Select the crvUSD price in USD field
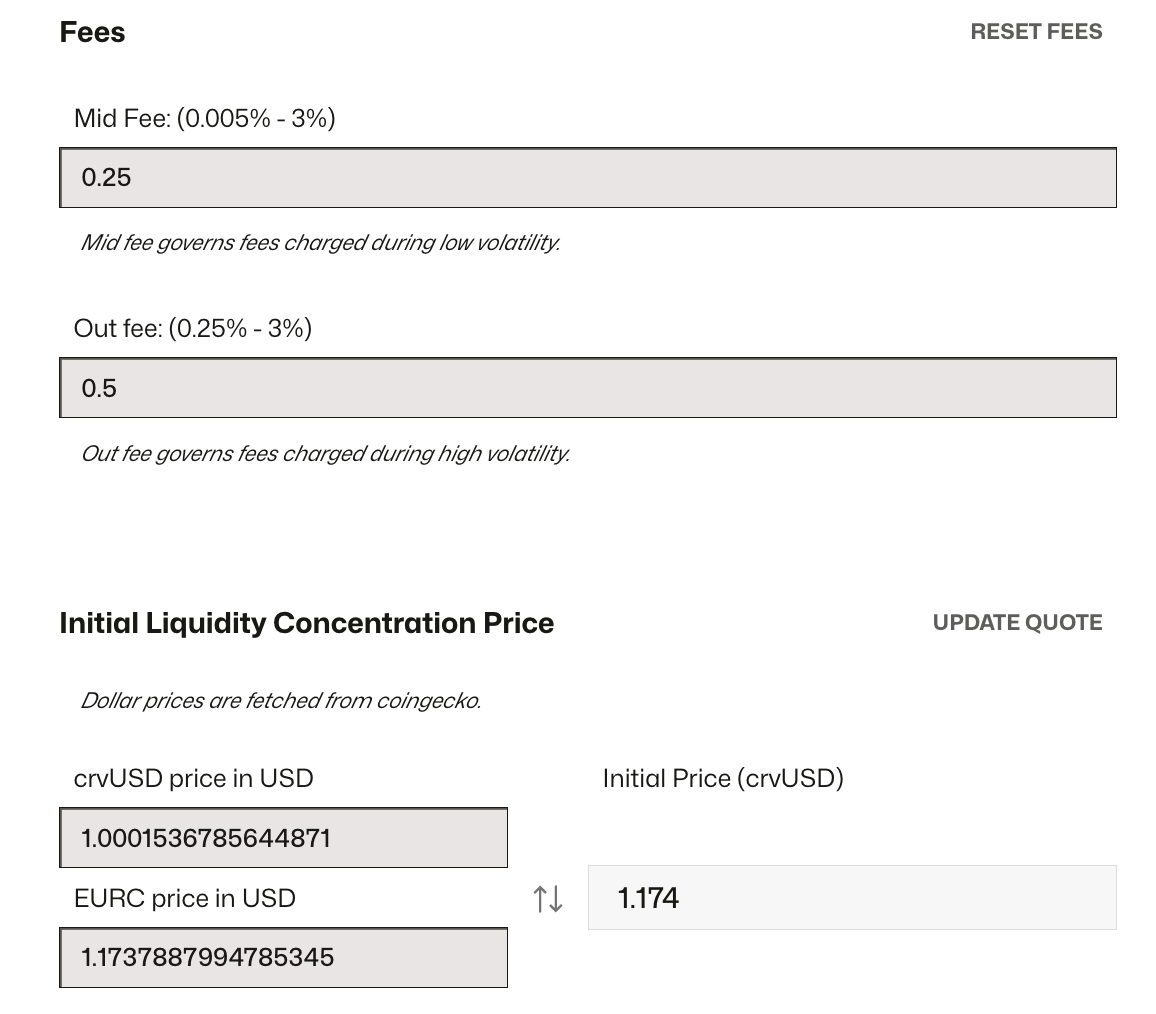This screenshot has width=1156, height=1014. click(x=283, y=838)
